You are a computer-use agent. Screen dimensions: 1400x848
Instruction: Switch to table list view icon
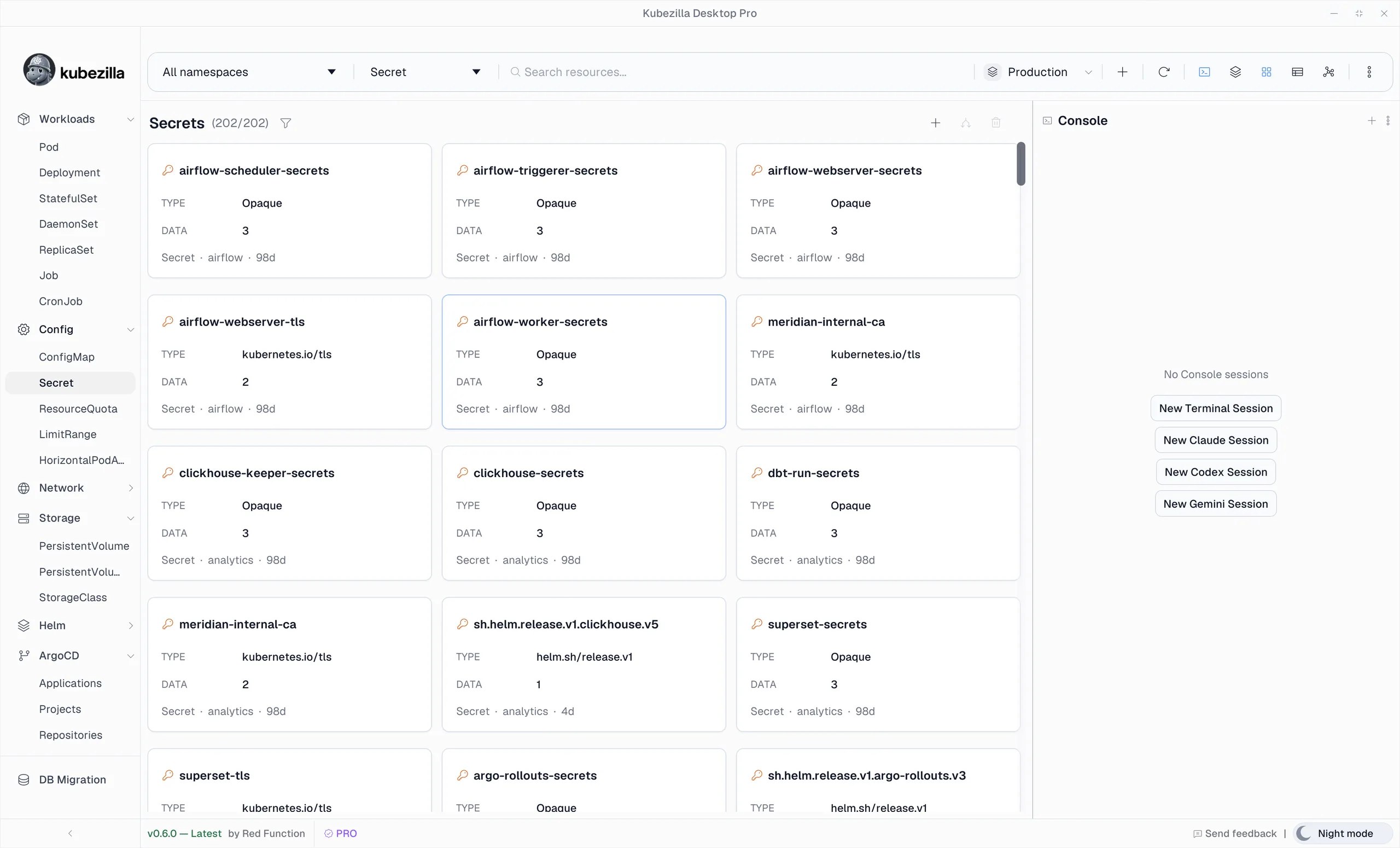tap(1297, 72)
